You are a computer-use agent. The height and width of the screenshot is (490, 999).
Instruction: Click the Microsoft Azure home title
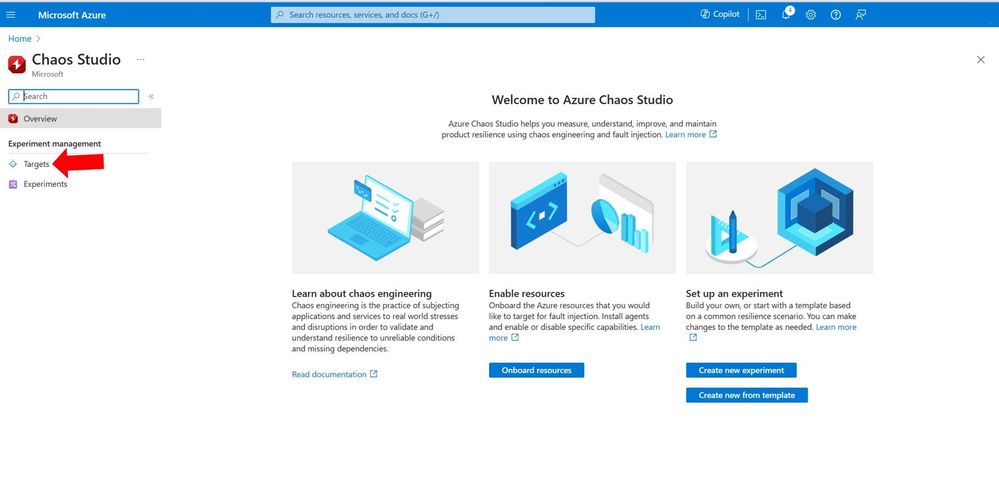pos(72,15)
